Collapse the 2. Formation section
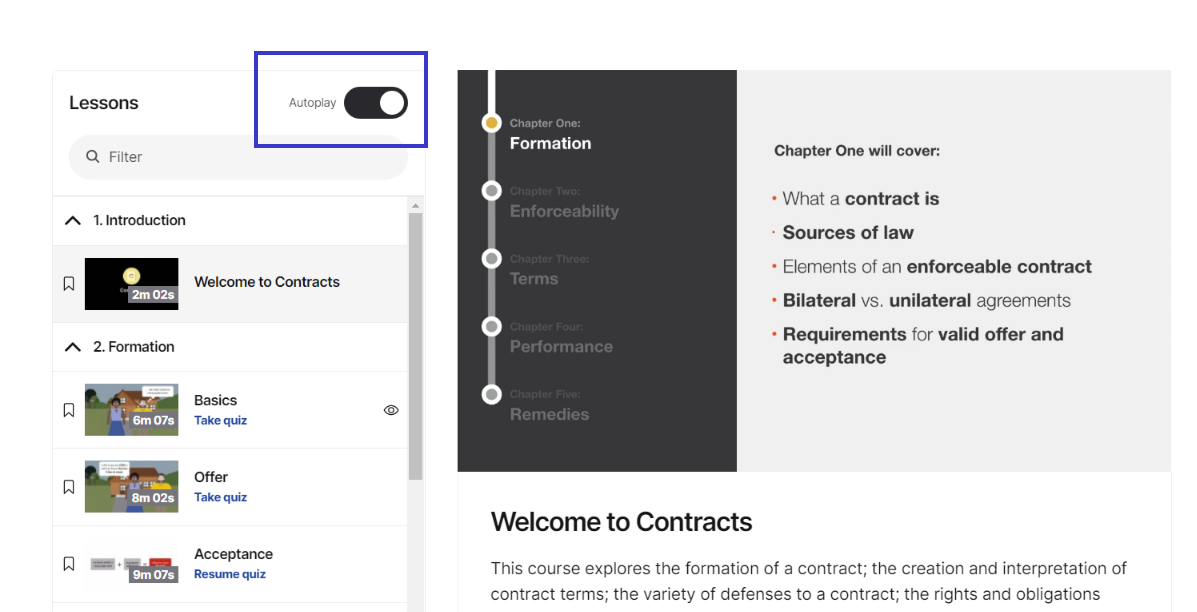The height and width of the screenshot is (612, 1197). (73, 347)
